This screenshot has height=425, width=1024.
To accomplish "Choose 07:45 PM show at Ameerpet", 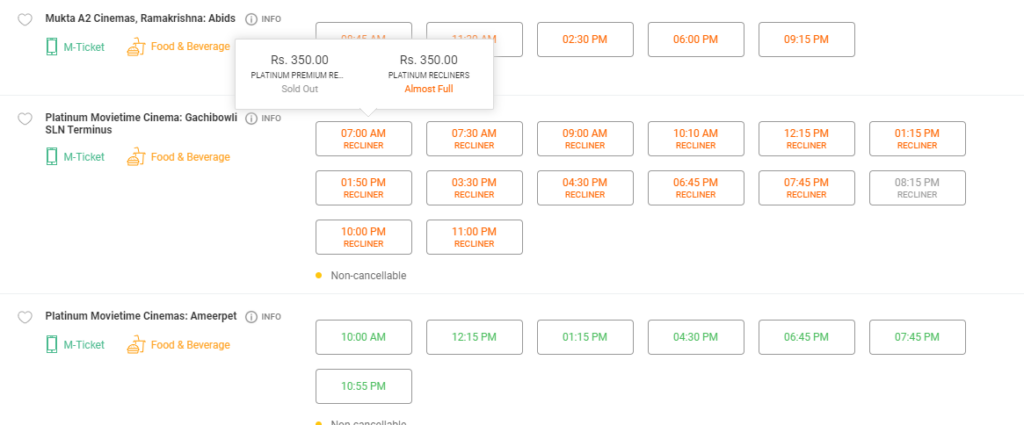I will [917, 337].
